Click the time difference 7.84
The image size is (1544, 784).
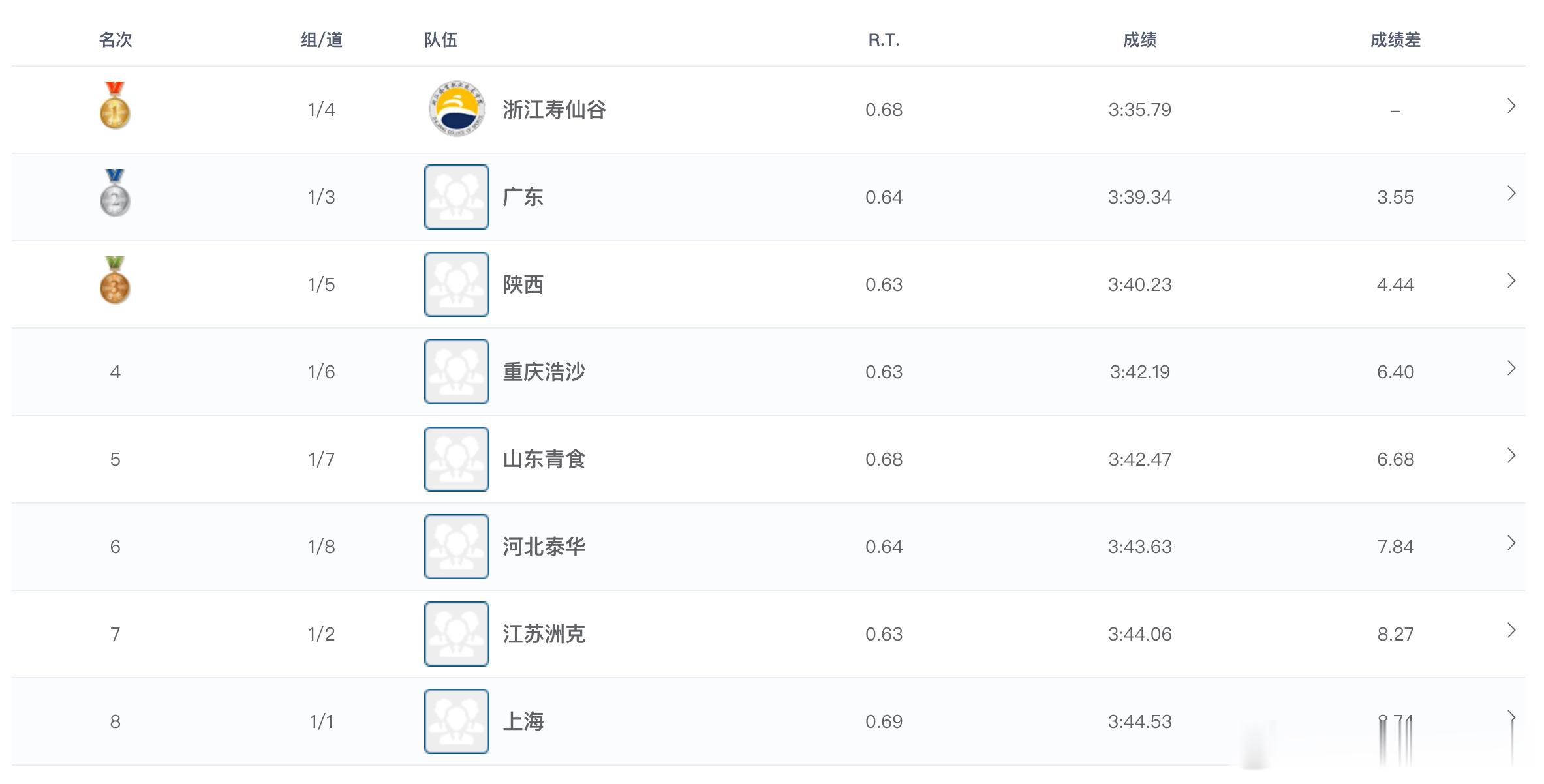[1396, 547]
